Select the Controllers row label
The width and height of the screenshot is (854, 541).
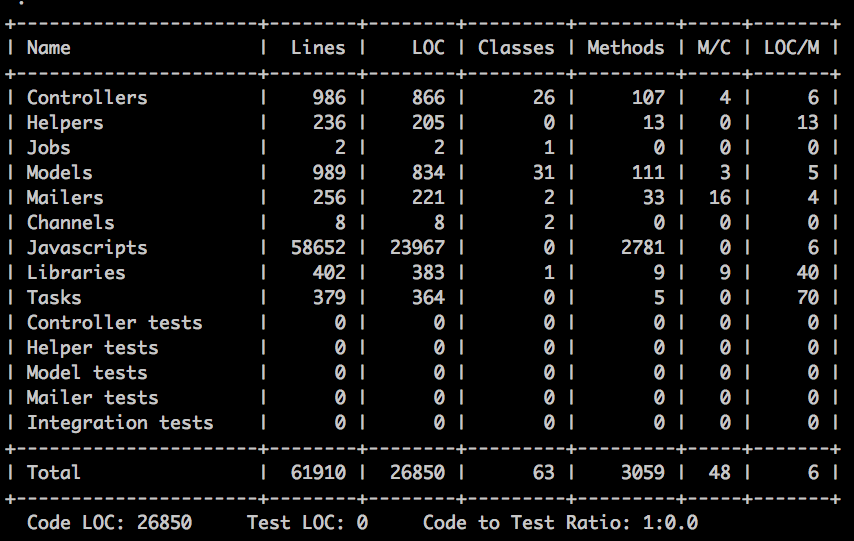pos(87,97)
